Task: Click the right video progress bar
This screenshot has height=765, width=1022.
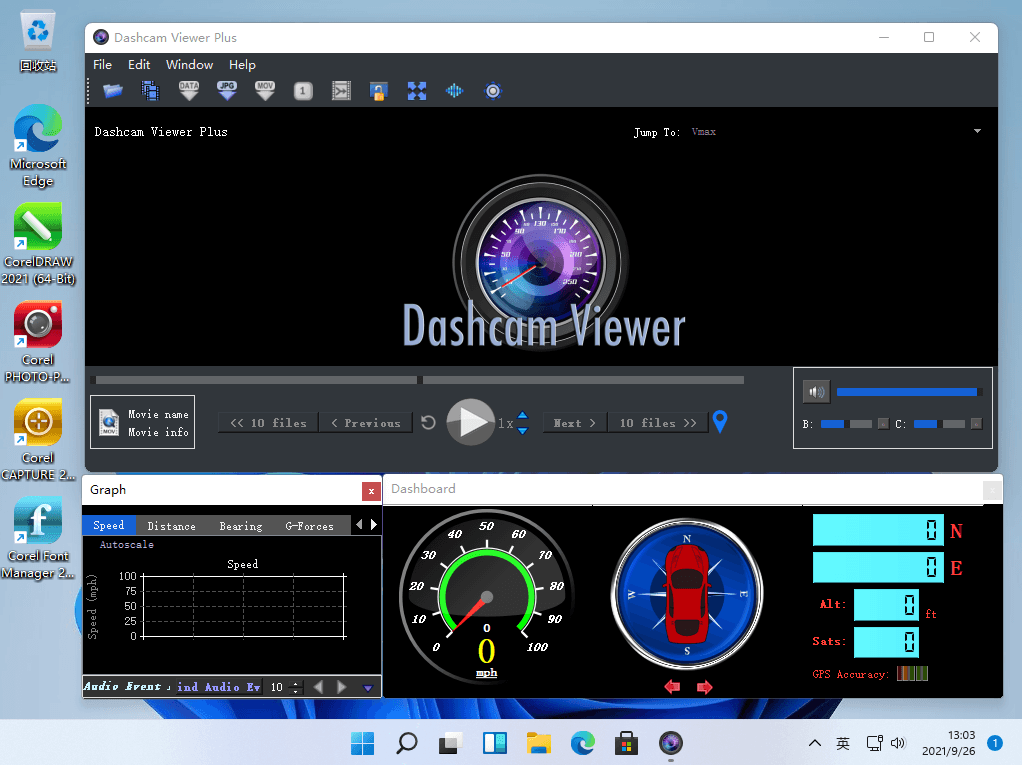Action: coord(583,380)
